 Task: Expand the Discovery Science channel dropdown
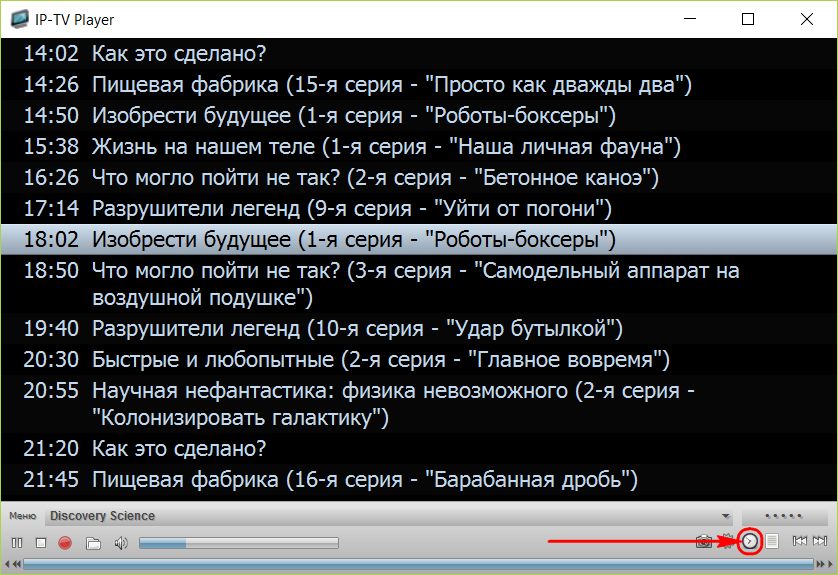tap(726, 516)
